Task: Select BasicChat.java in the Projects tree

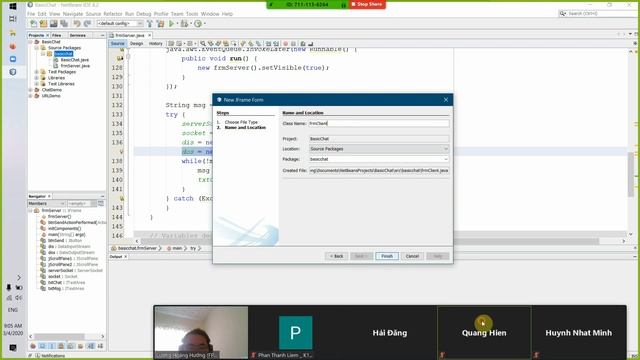Action: [x=74, y=60]
